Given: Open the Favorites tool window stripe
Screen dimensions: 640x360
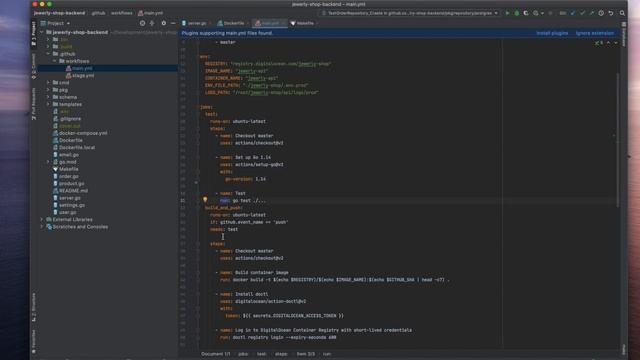Looking at the screenshot, I should 33,341.
